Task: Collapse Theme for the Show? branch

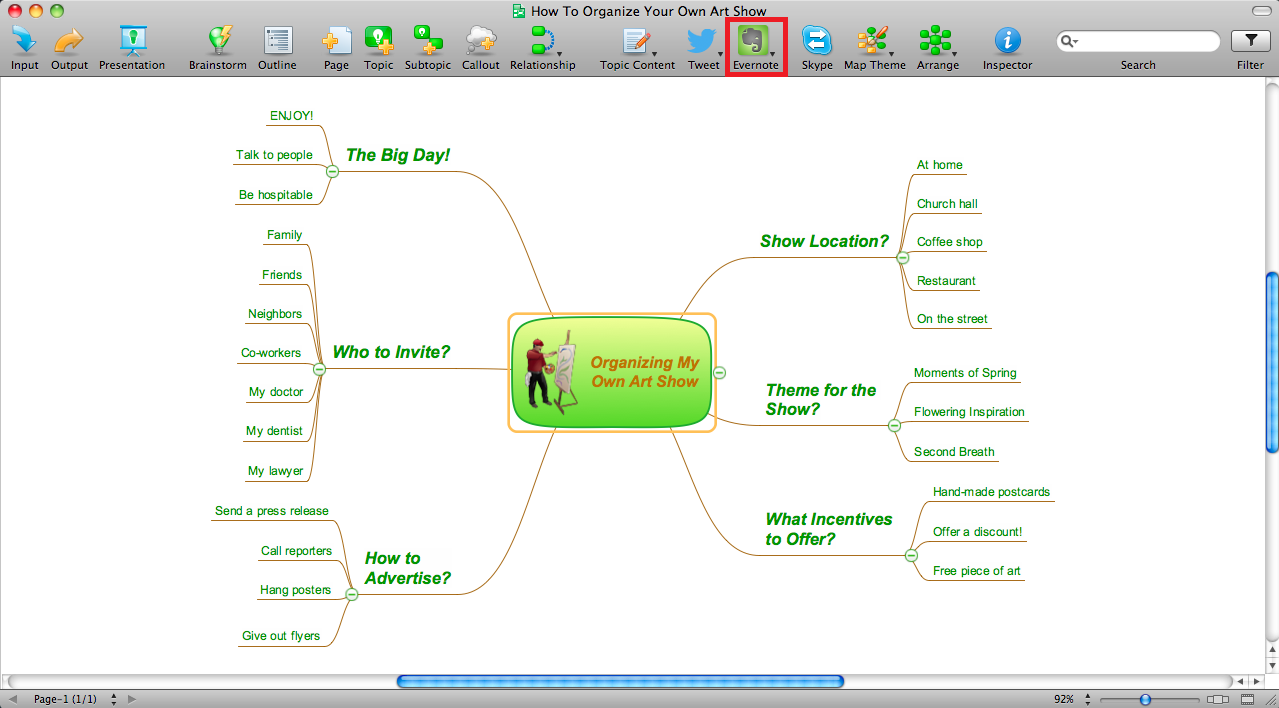Action: click(894, 426)
